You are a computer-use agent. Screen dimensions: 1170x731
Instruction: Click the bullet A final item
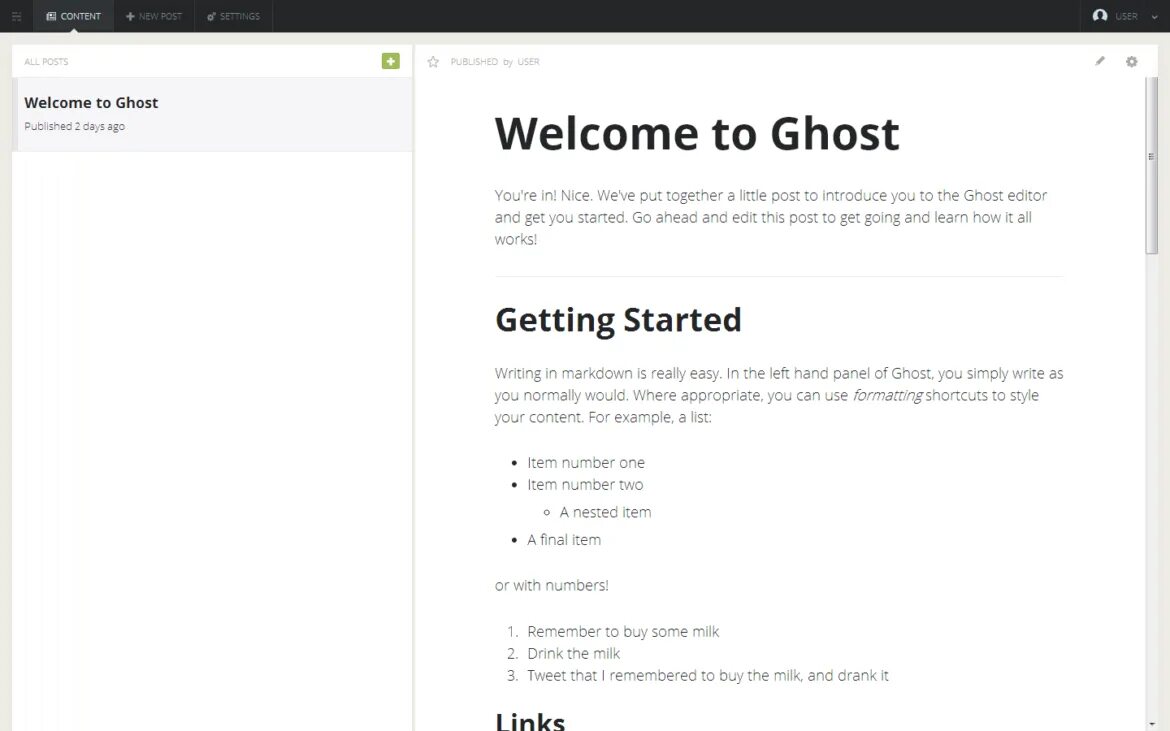(563, 540)
